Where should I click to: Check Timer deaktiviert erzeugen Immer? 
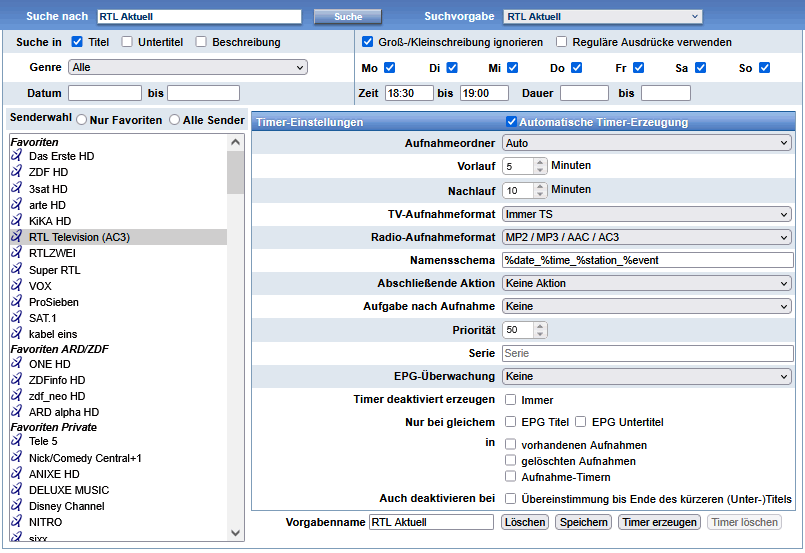click(510, 399)
